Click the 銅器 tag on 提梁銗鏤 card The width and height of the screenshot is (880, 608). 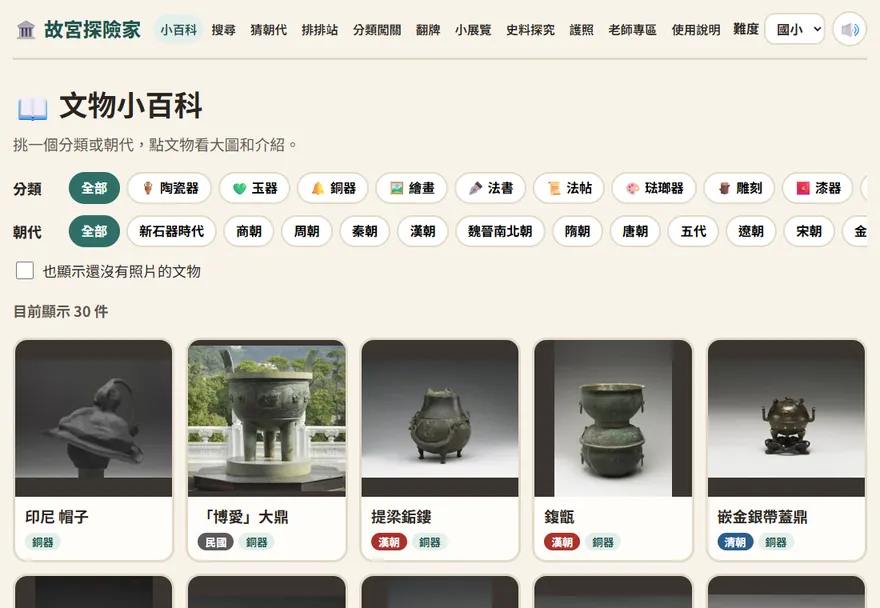pos(429,542)
